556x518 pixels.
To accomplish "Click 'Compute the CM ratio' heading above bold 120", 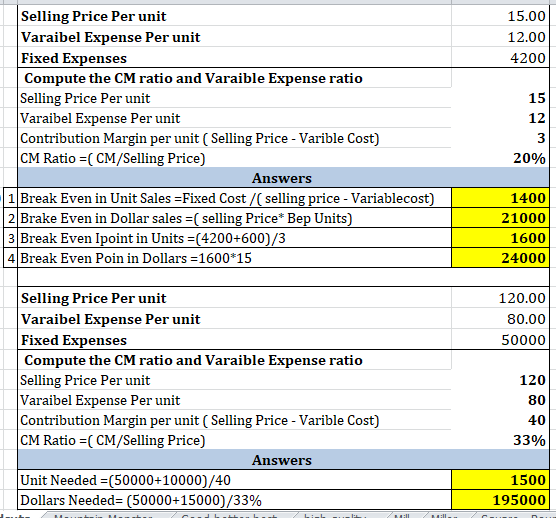I will tap(193, 360).
